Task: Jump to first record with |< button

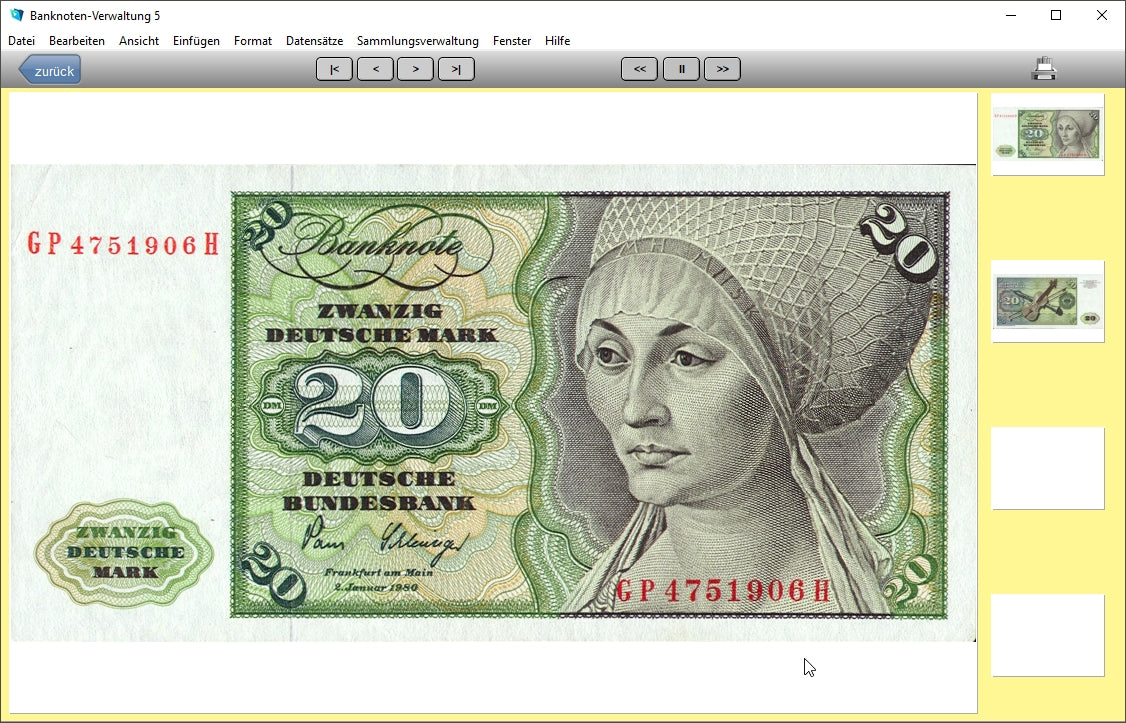Action: coord(334,69)
